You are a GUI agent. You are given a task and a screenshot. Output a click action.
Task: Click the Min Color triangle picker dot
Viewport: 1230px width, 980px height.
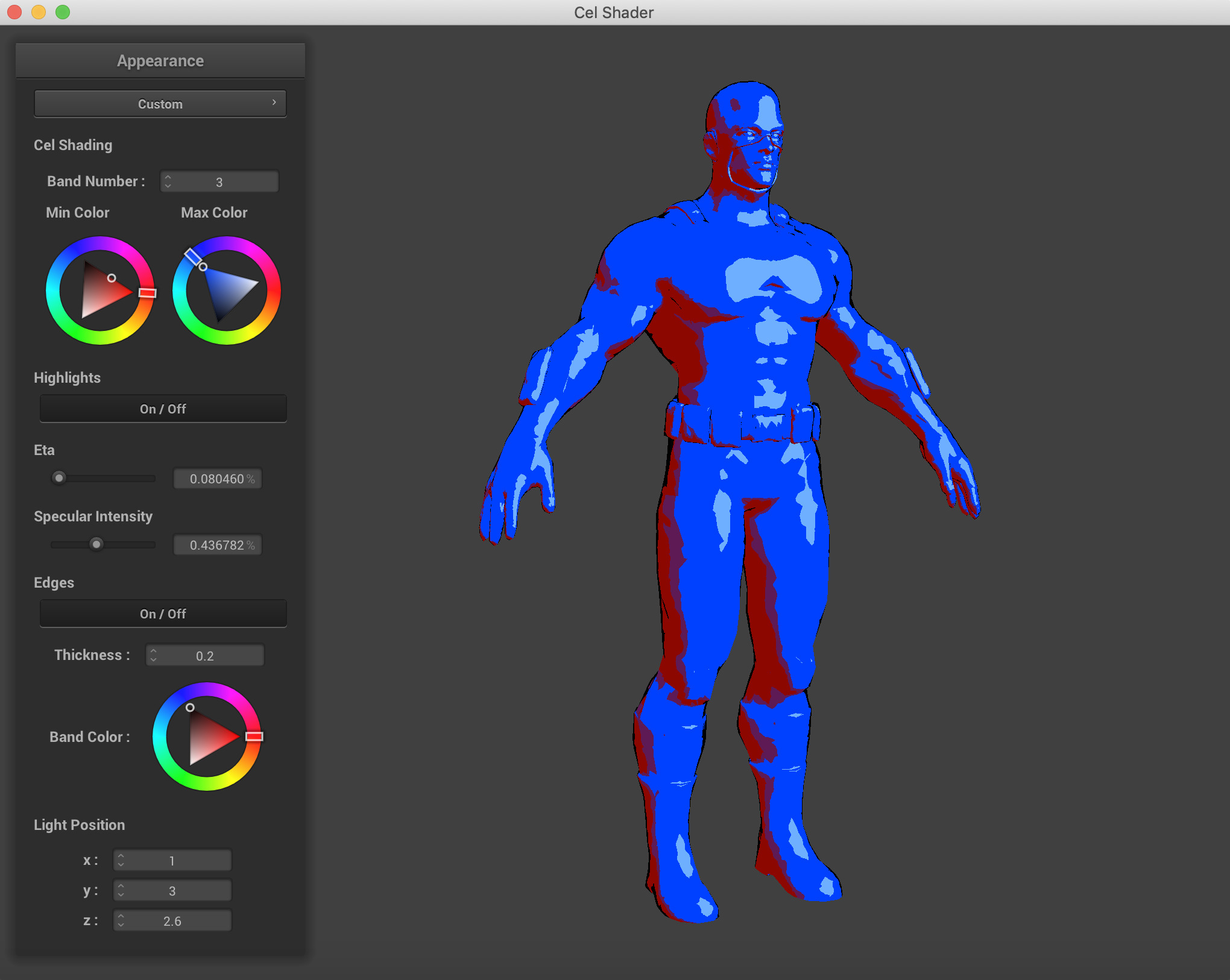(x=112, y=278)
